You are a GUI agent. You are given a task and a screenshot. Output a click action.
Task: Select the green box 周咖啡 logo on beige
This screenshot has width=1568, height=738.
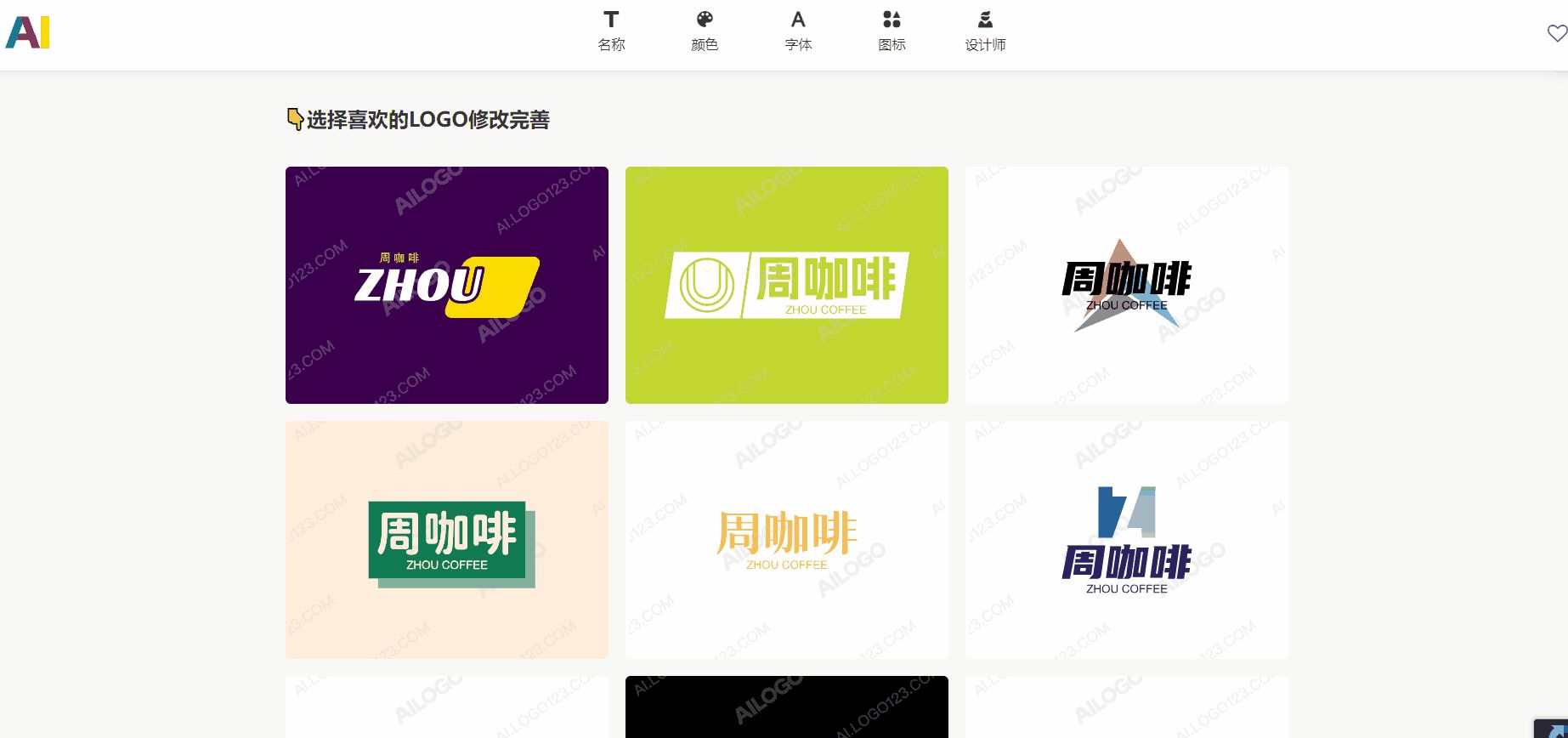click(447, 540)
